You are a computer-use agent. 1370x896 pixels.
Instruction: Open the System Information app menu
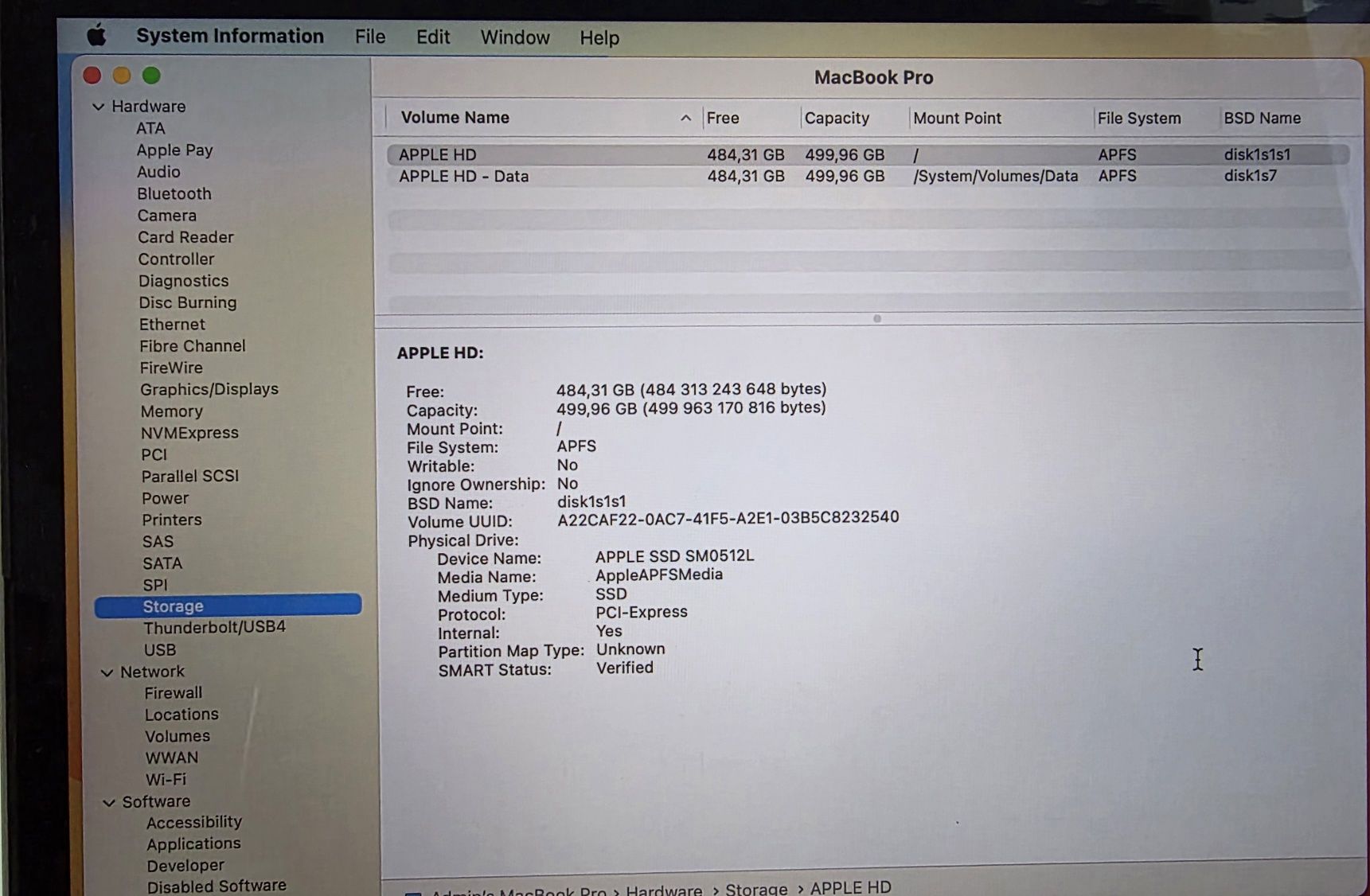(x=230, y=37)
